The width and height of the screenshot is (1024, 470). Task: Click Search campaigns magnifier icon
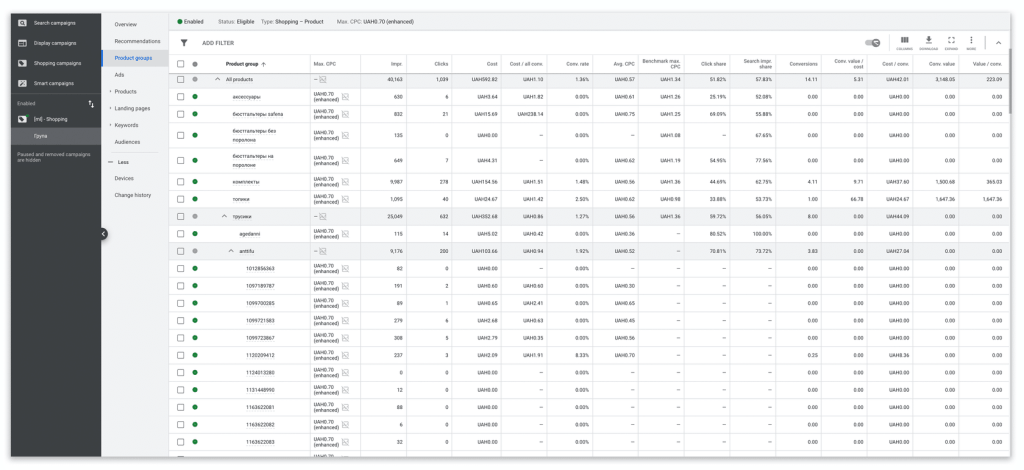(22, 22)
